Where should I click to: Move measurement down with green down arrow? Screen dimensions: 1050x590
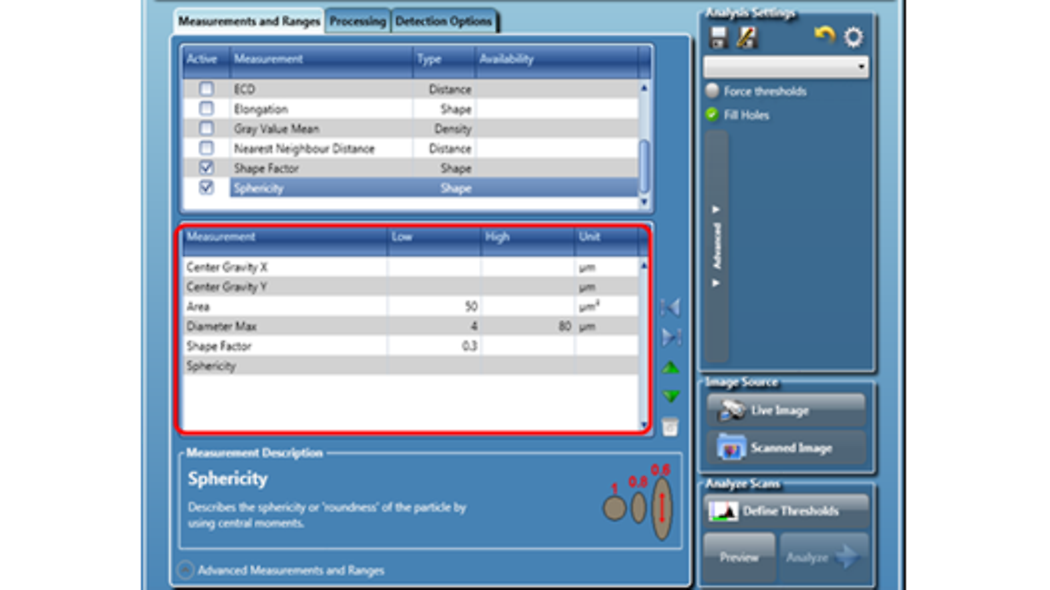click(x=670, y=397)
